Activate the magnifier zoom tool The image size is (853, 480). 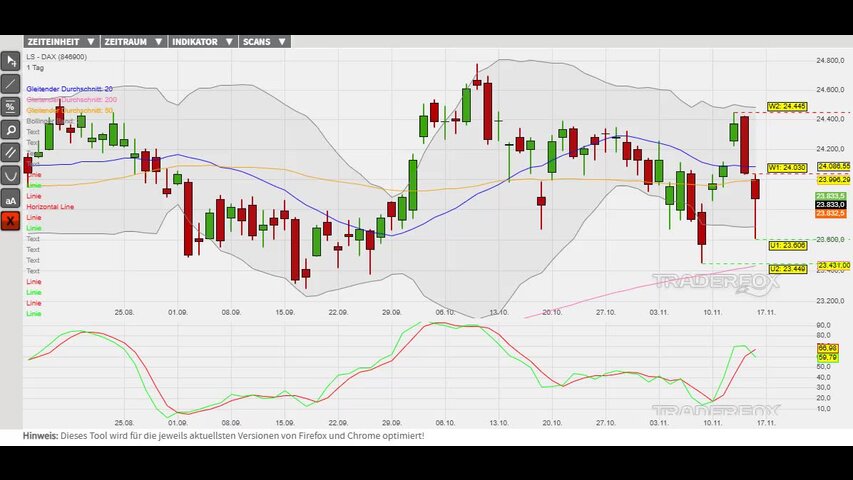tap(11, 129)
